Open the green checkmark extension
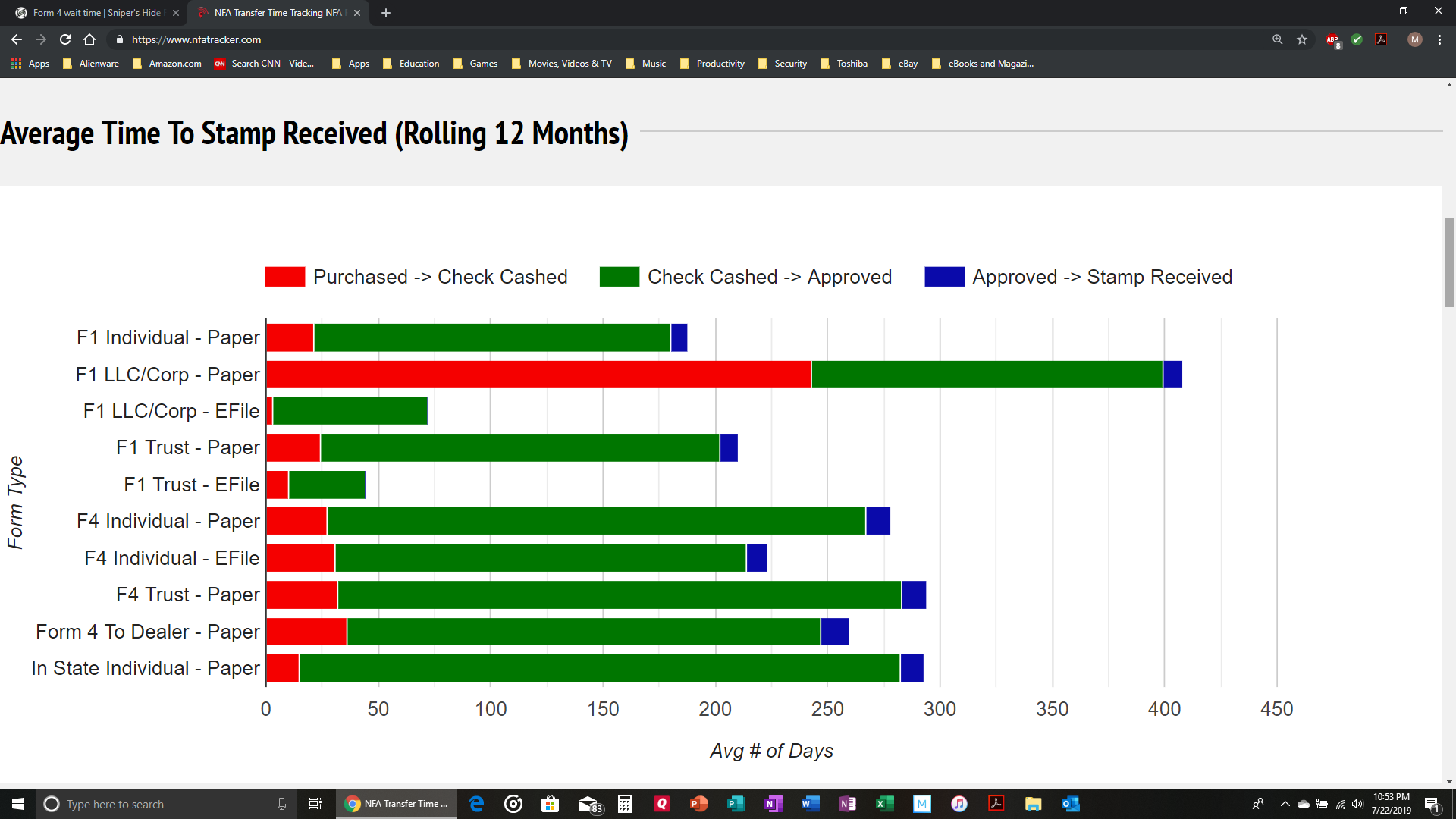Image resolution: width=1456 pixels, height=819 pixels. pyautogui.click(x=1357, y=39)
